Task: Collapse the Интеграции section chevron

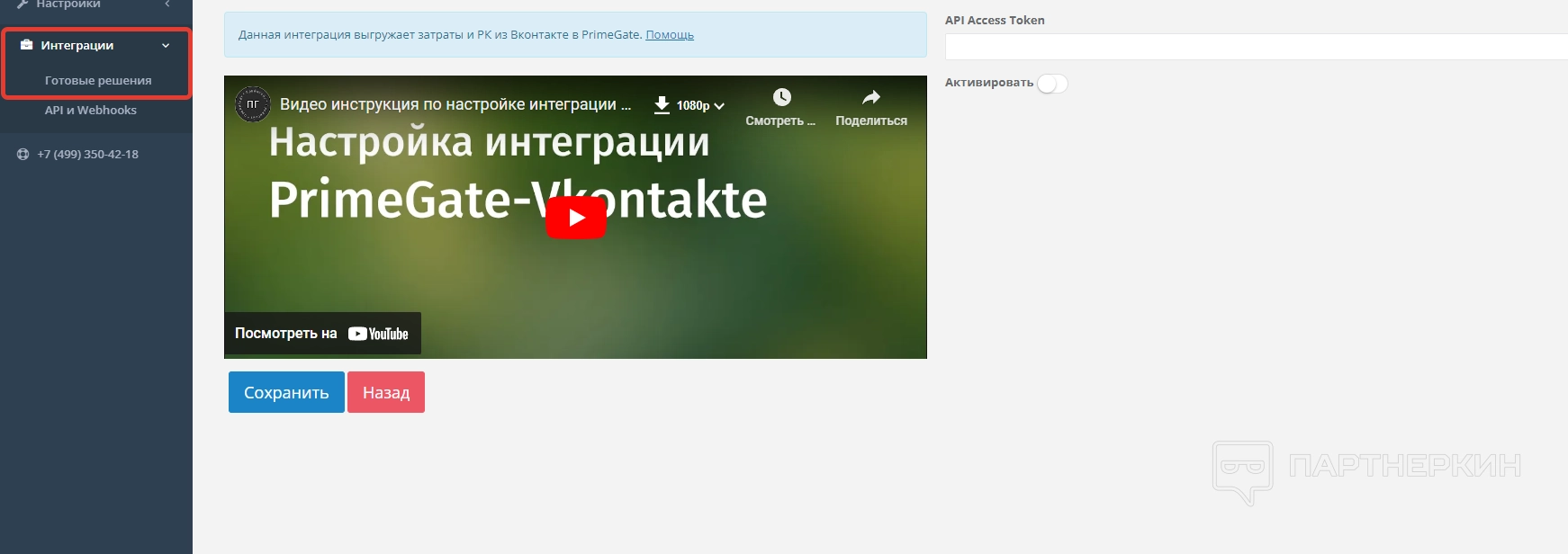Action: 166,46
